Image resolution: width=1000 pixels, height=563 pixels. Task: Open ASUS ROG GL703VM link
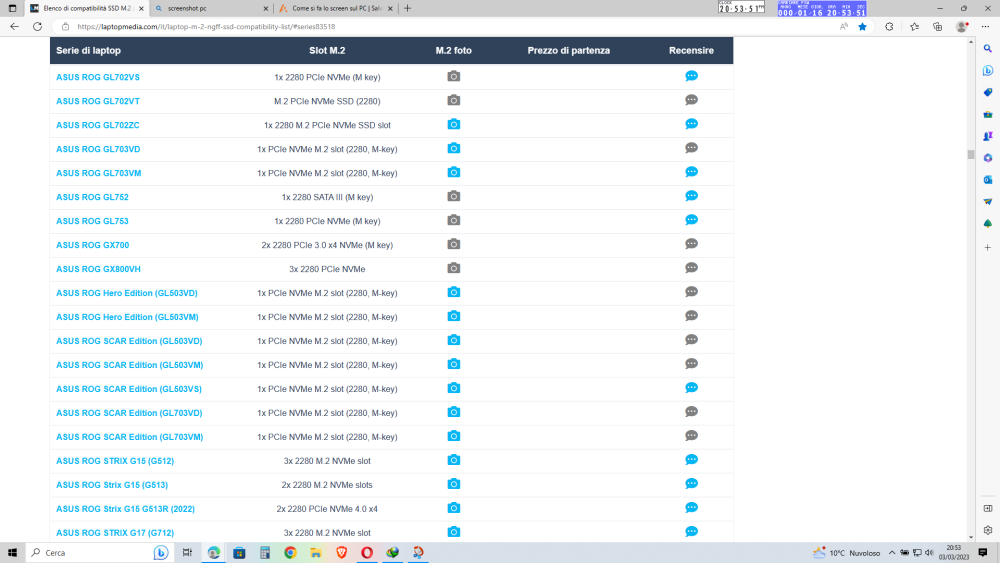click(99, 173)
